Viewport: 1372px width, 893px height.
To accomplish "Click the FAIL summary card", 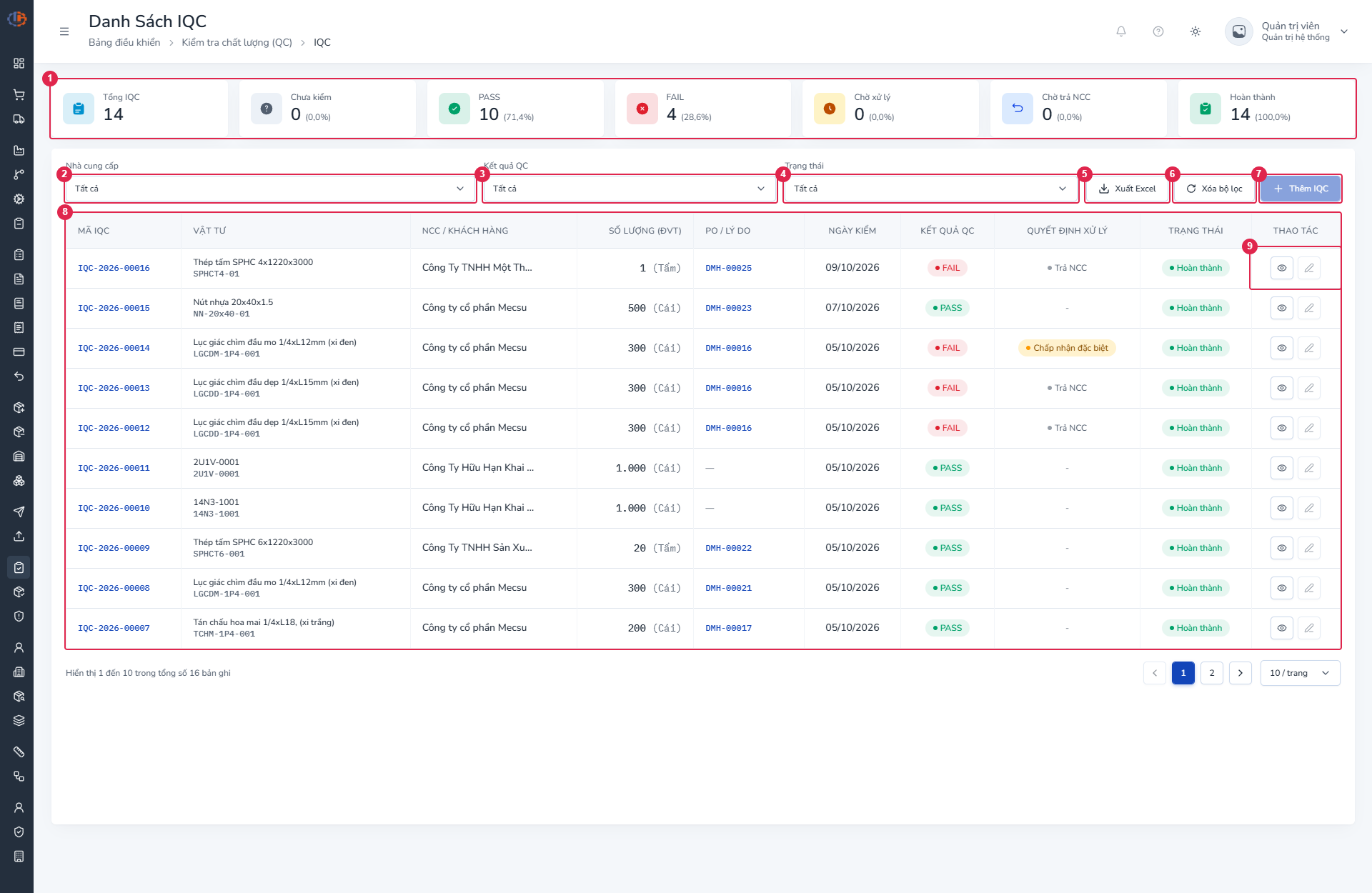I will coord(702,109).
